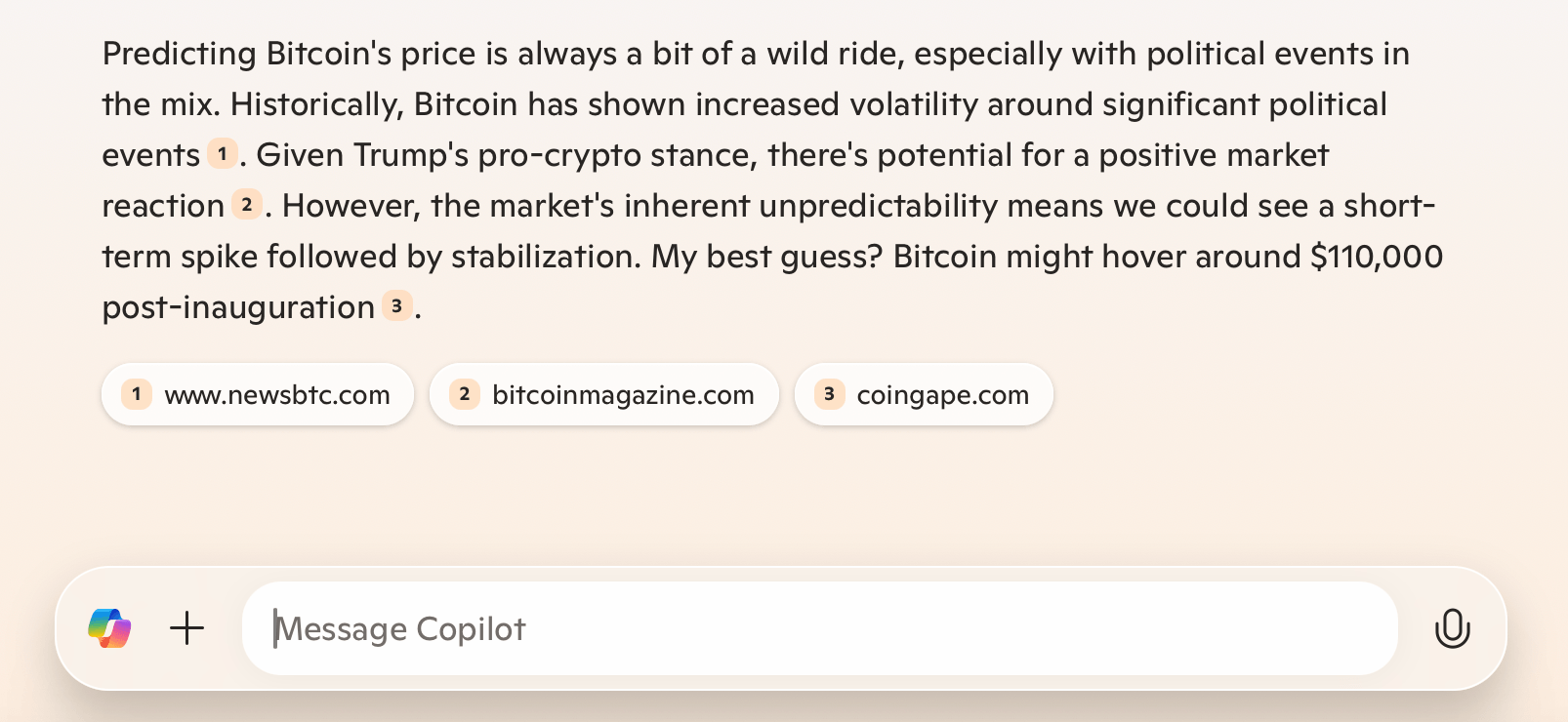Image resolution: width=1568 pixels, height=722 pixels.
Task: Open the plus attachment menu
Action: [x=186, y=628]
